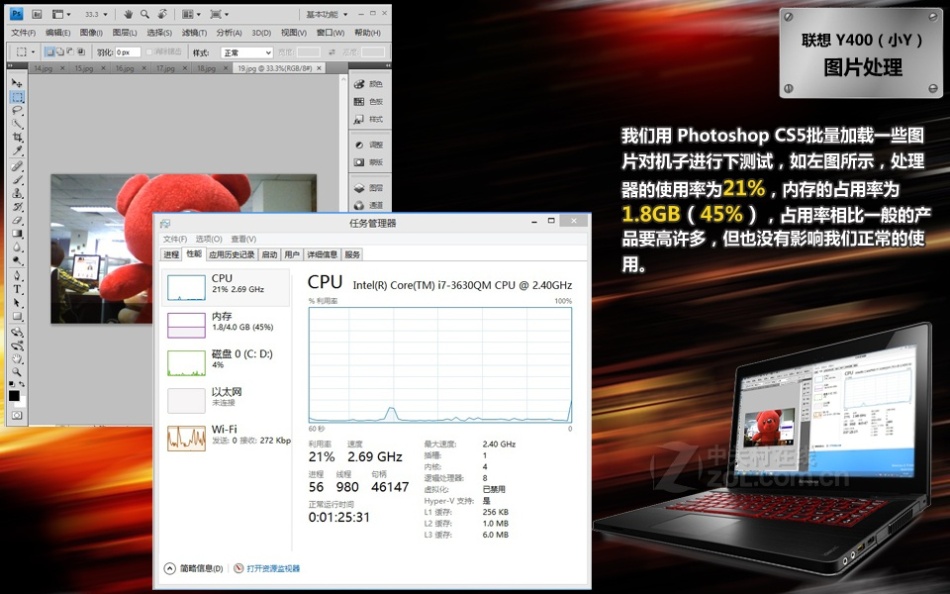Click Rotate View tool in application bar
Image resolution: width=950 pixels, height=594 pixels.
coord(162,14)
